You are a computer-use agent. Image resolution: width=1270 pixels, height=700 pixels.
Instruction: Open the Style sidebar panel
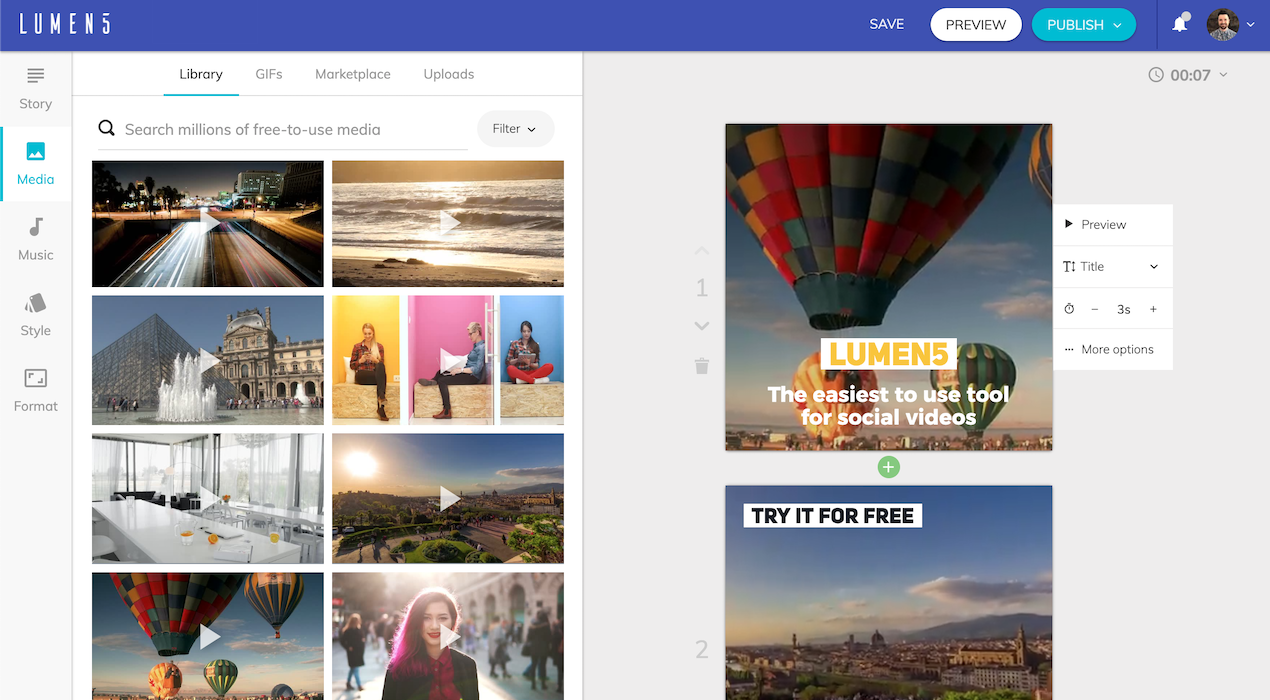35,315
